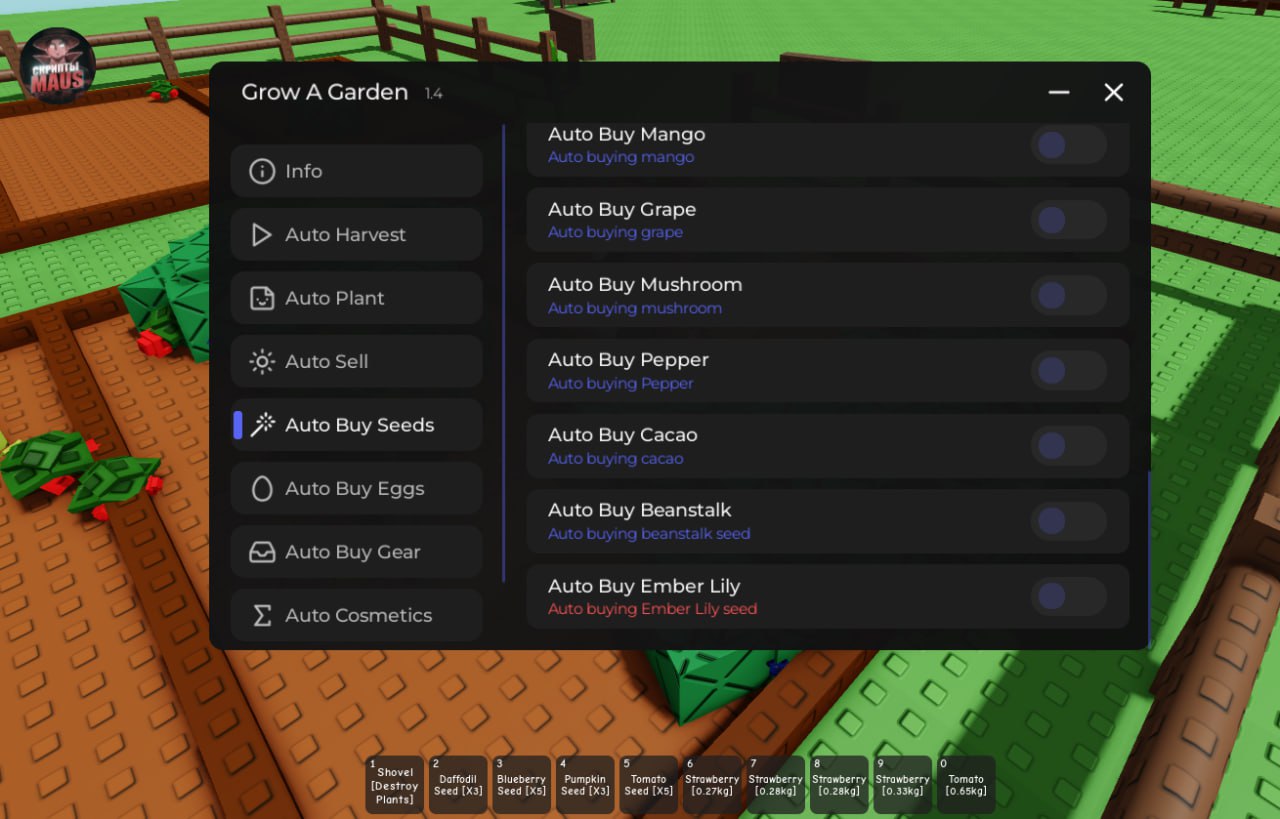Screen dimensions: 1280x819
Task: Click the Auto Buy Seeds magic wand icon
Action: point(262,425)
